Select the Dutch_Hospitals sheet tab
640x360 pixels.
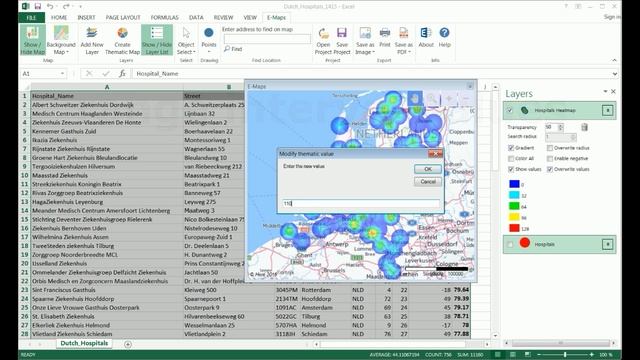(x=84, y=343)
